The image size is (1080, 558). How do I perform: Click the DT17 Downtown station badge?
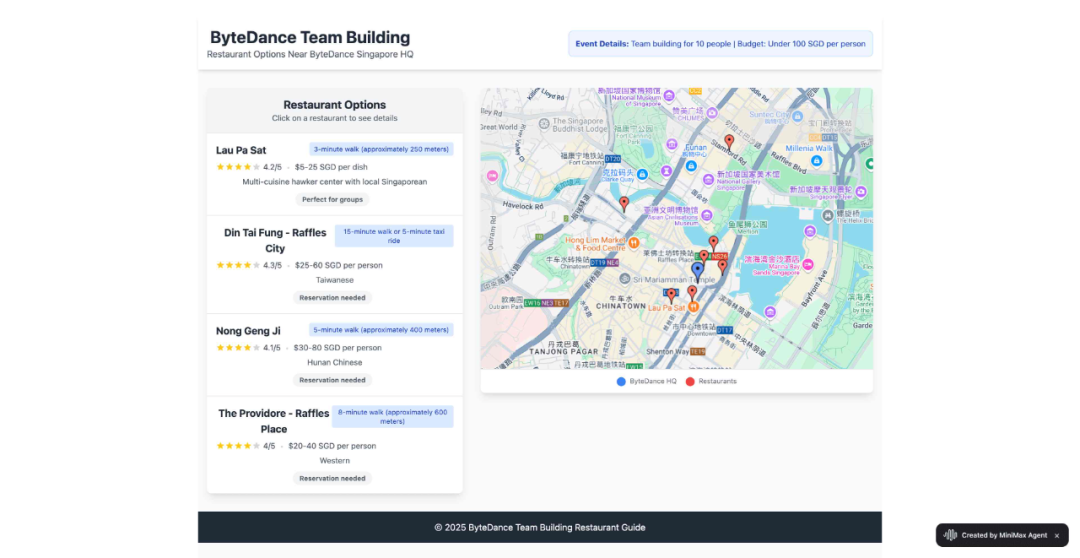coord(724,330)
